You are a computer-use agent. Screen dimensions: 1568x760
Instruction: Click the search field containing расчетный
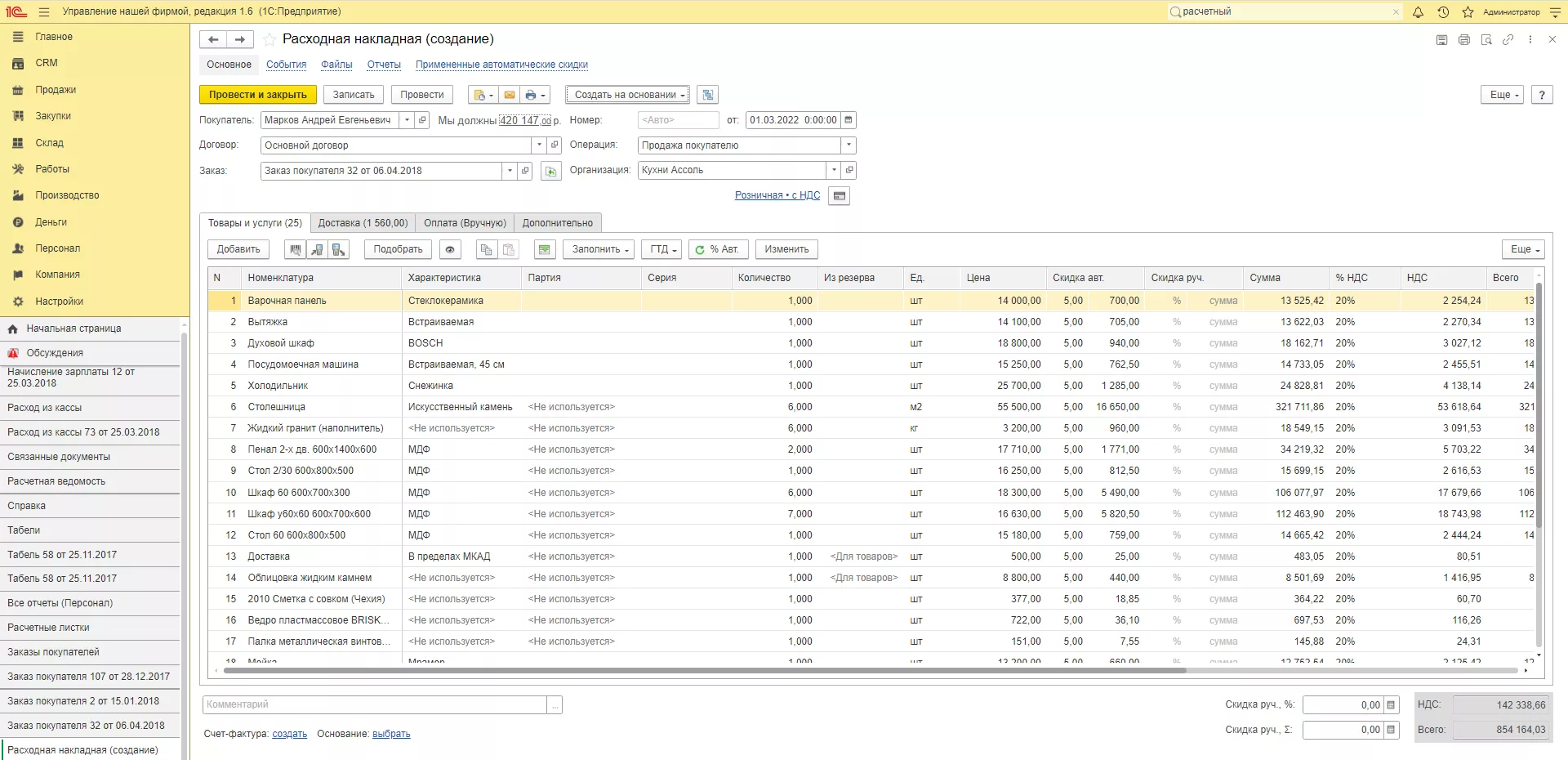point(1284,12)
